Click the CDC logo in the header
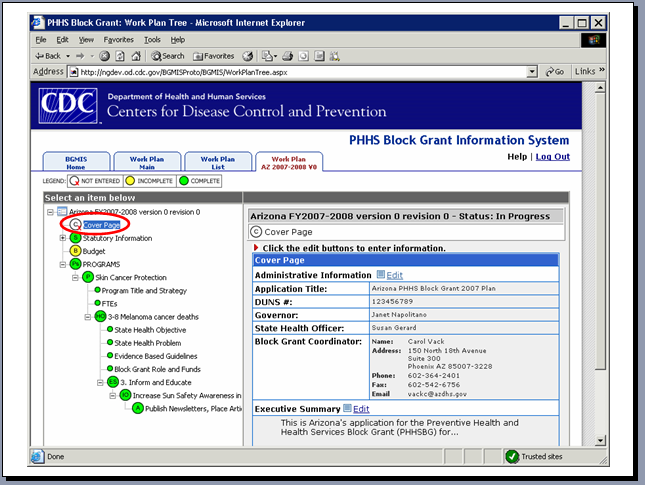Screen dimensions: 645x485 click(x=68, y=105)
